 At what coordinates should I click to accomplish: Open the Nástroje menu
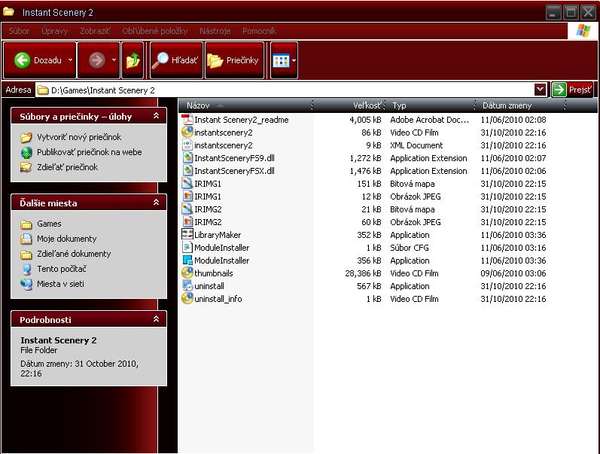[x=215, y=31]
